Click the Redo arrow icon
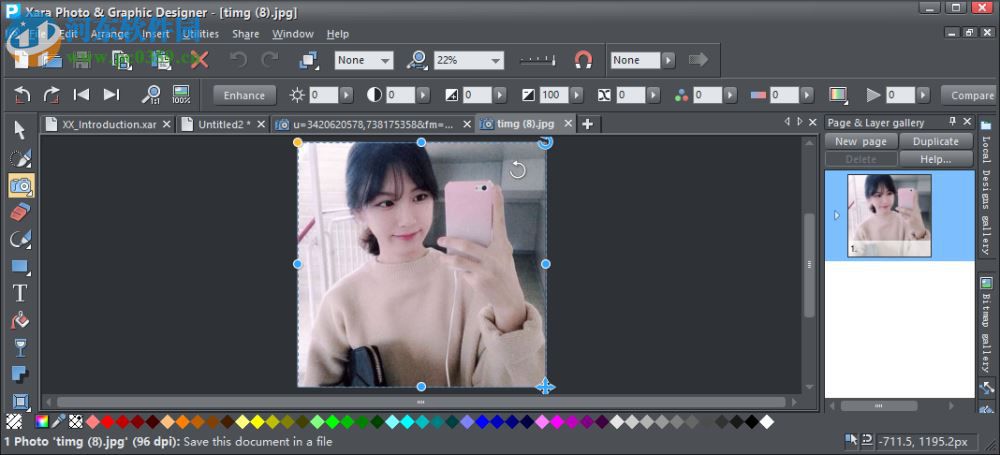 point(270,60)
